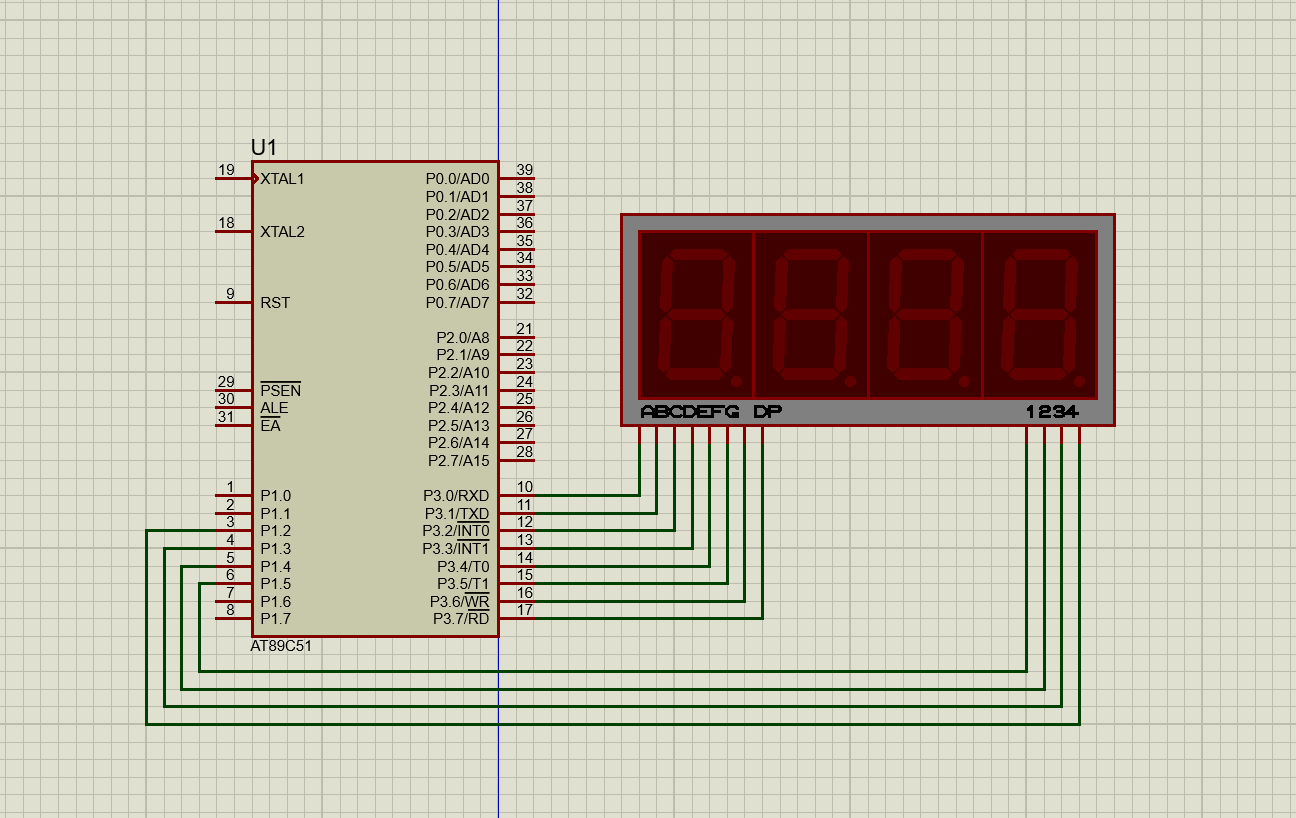This screenshot has height=818, width=1296.
Task: Click the P3.0/RXD pin label
Action: coord(456,496)
